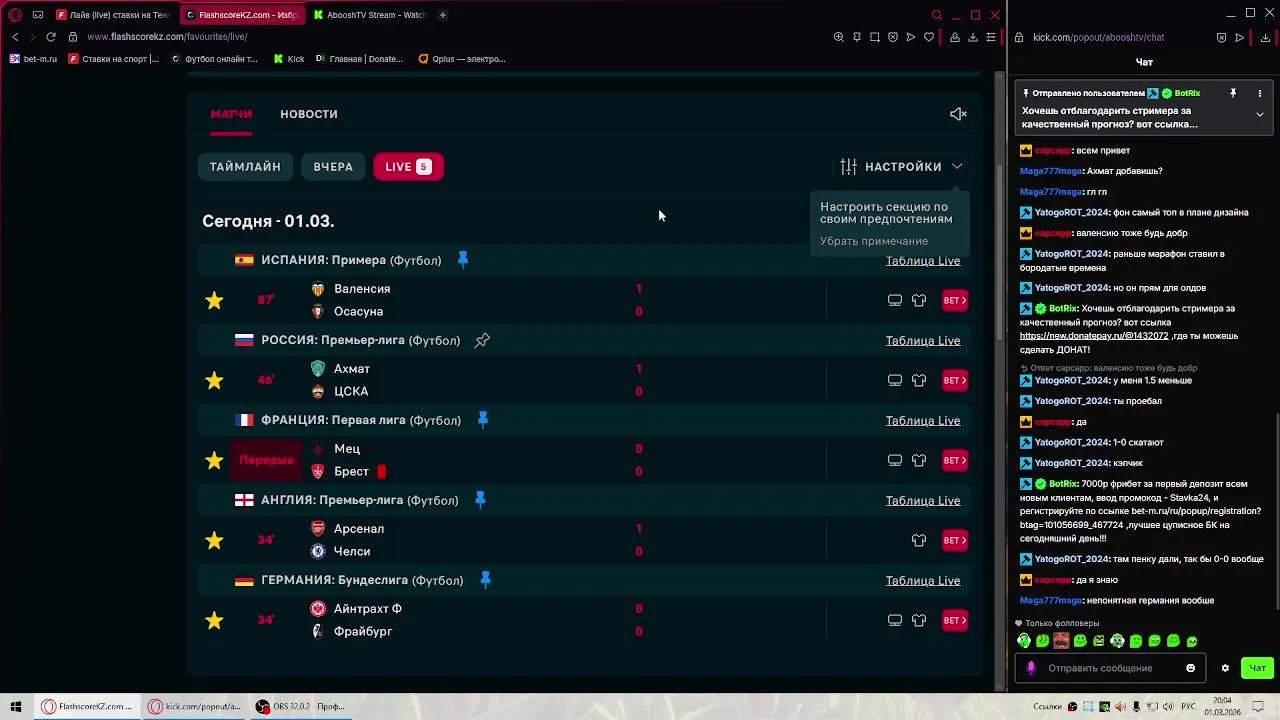Toggle favourite star for Арсенал – Челси

pos(214,540)
